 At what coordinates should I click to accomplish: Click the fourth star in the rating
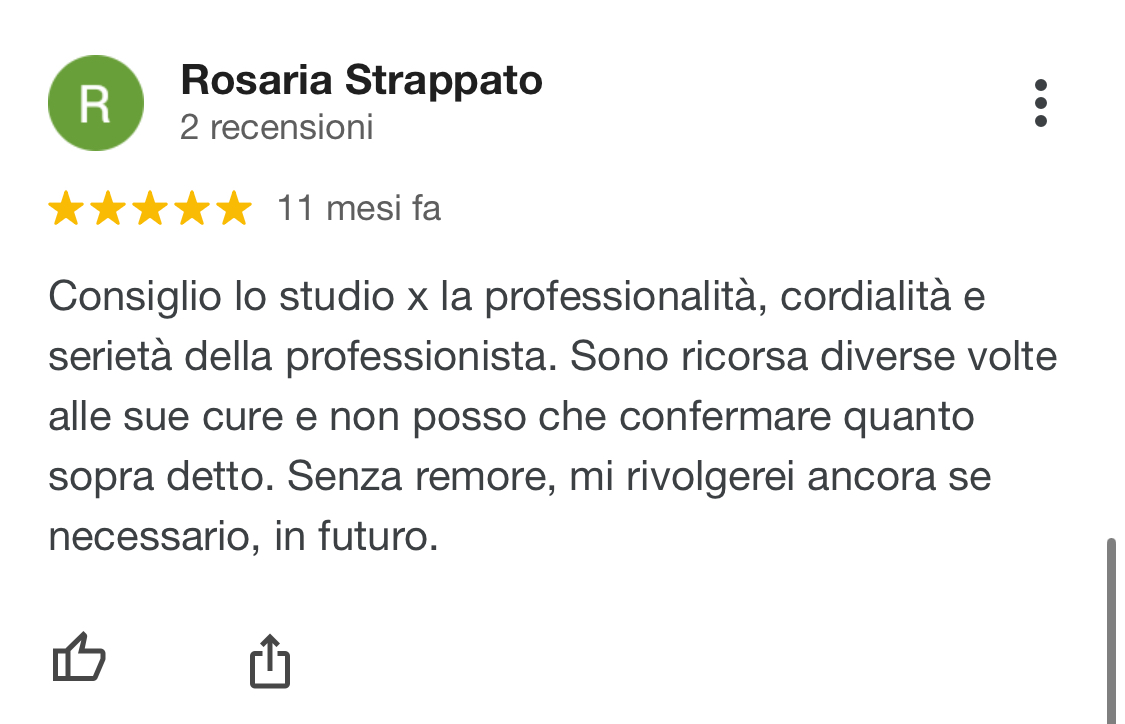pos(189,209)
